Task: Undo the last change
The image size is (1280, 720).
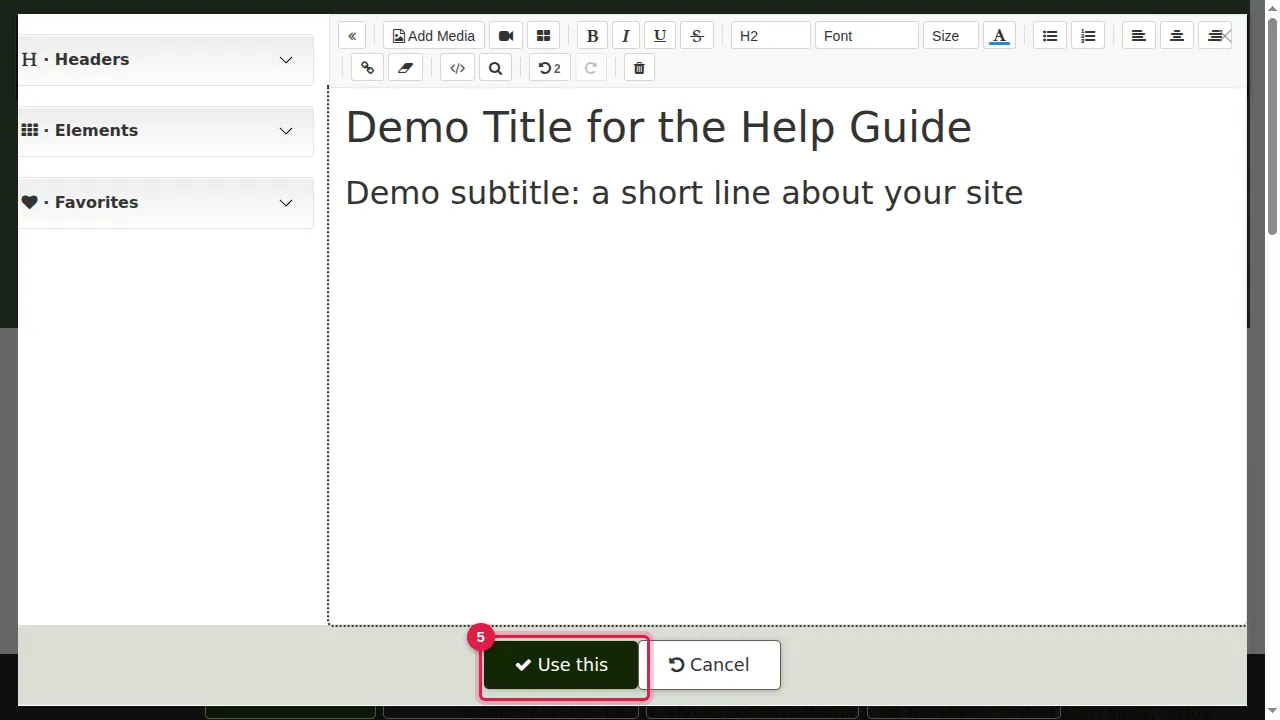Action: pos(550,68)
